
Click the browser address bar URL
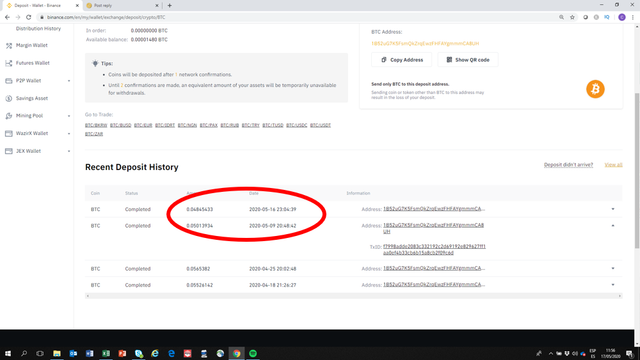pyautogui.click(x=106, y=17)
